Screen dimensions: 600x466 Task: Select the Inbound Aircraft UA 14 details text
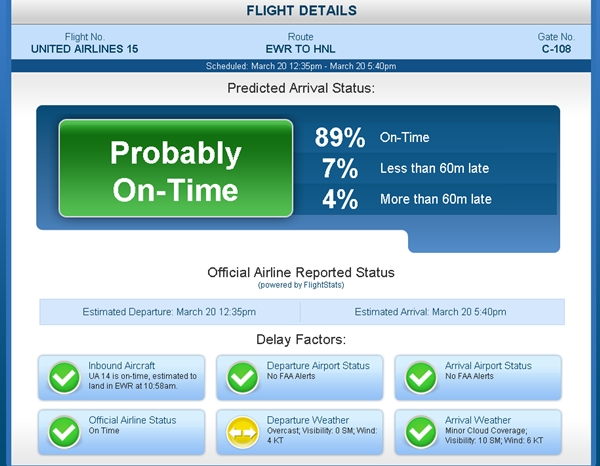click(x=142, y=381)
